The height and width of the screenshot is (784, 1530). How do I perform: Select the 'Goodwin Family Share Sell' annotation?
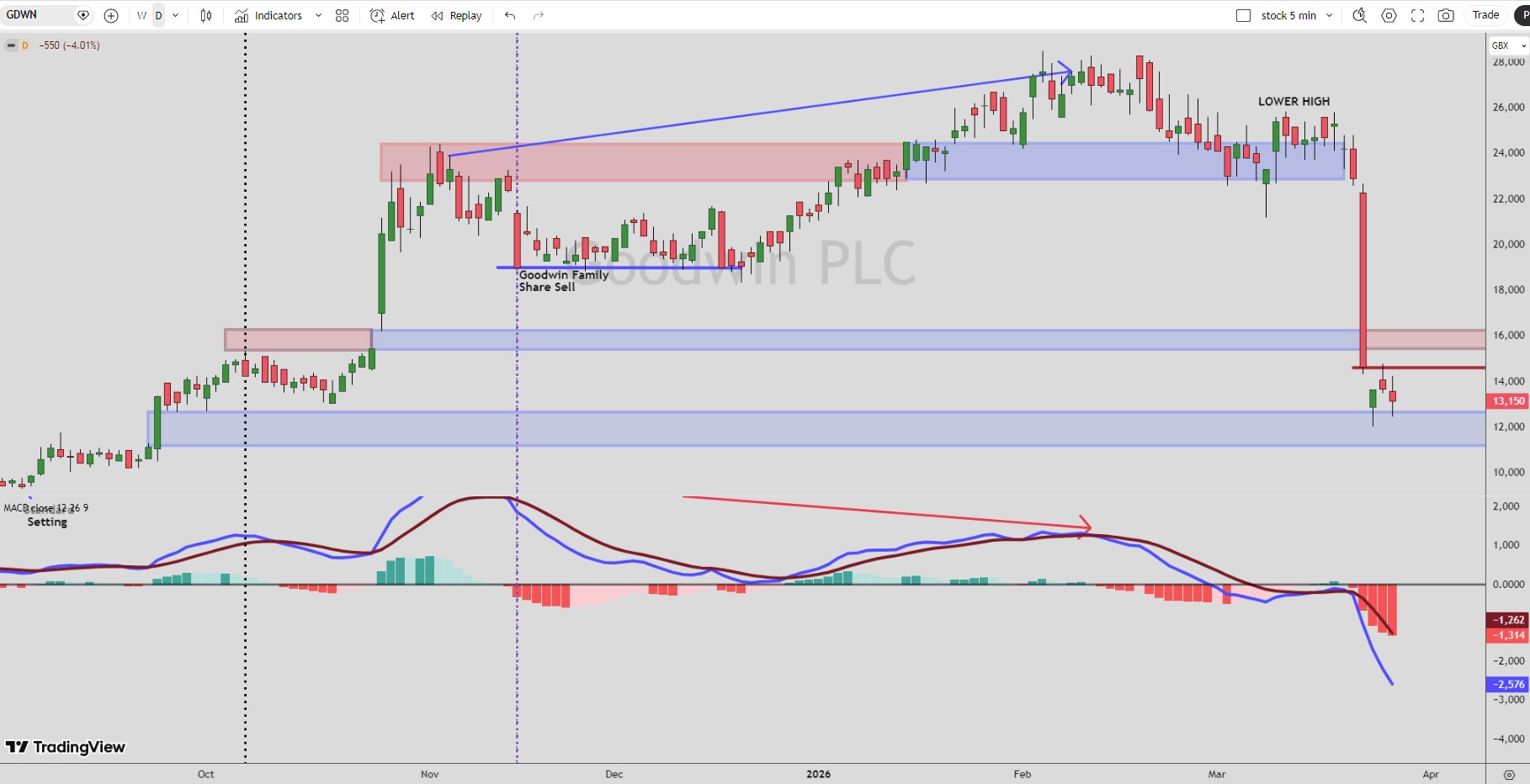tap(563, 281)
